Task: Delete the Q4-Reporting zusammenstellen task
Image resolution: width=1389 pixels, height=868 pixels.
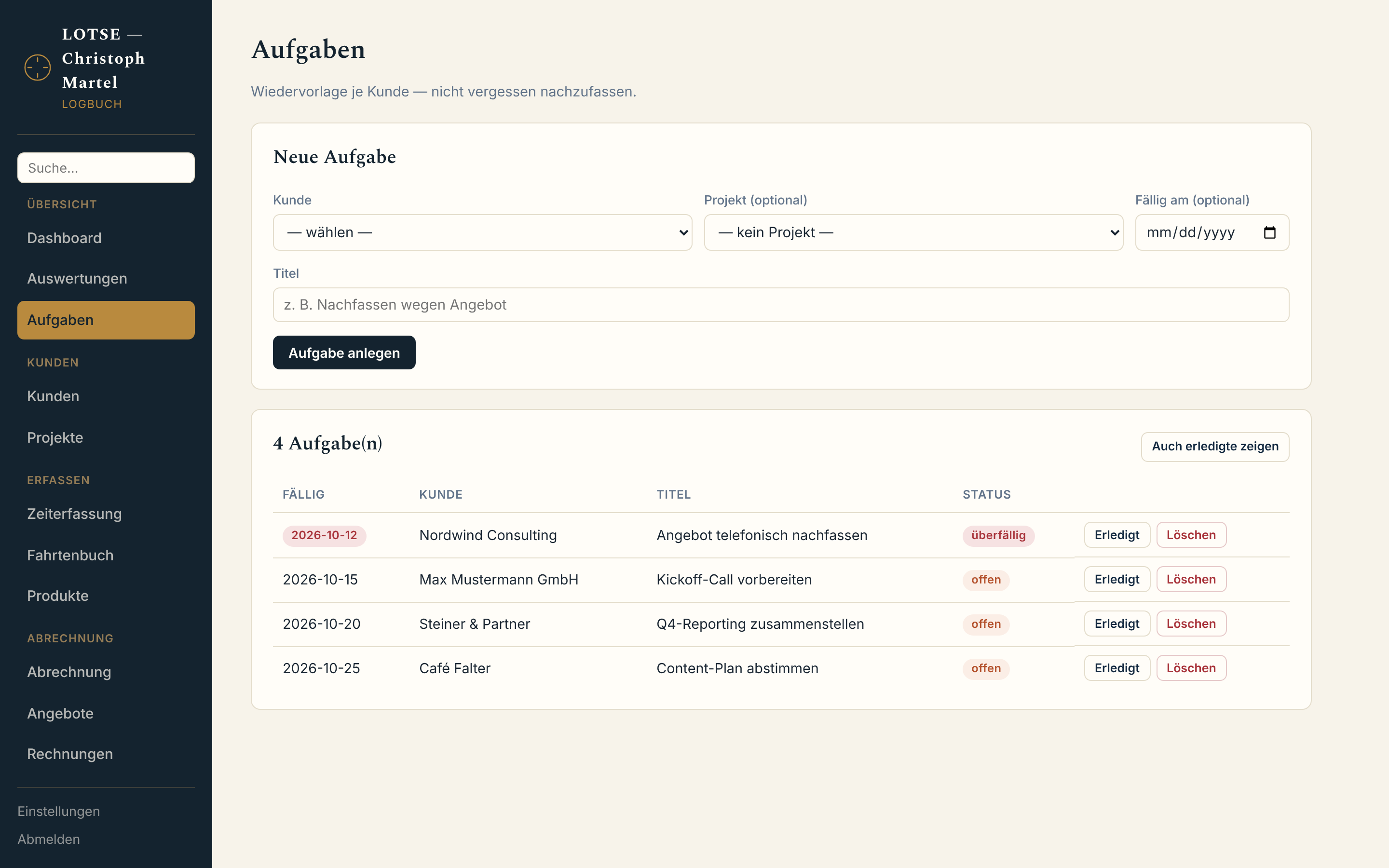Action: pos(1191,624)
